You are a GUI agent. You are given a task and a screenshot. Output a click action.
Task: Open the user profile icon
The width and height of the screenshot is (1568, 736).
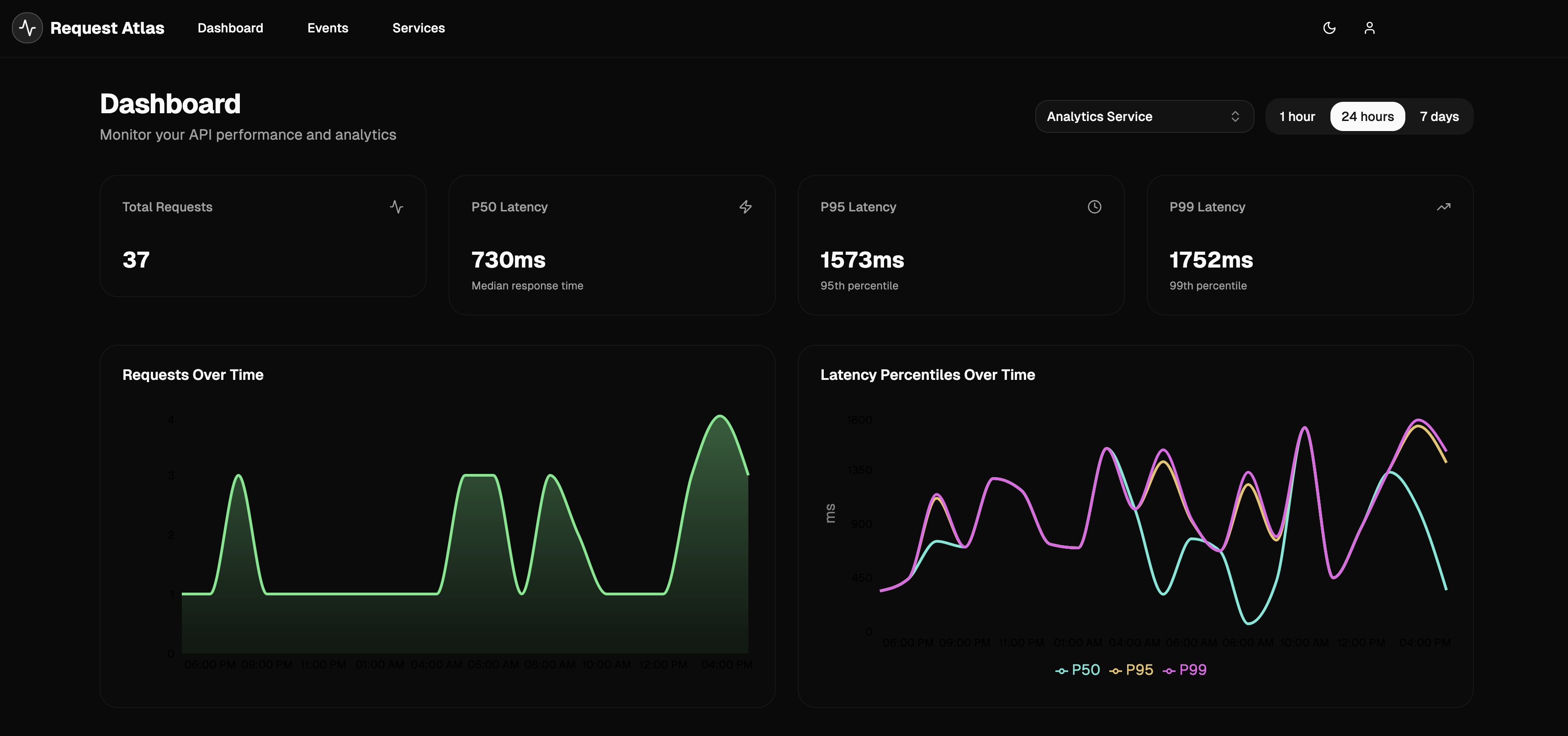pyautogui.click(x=1370, y=28)
